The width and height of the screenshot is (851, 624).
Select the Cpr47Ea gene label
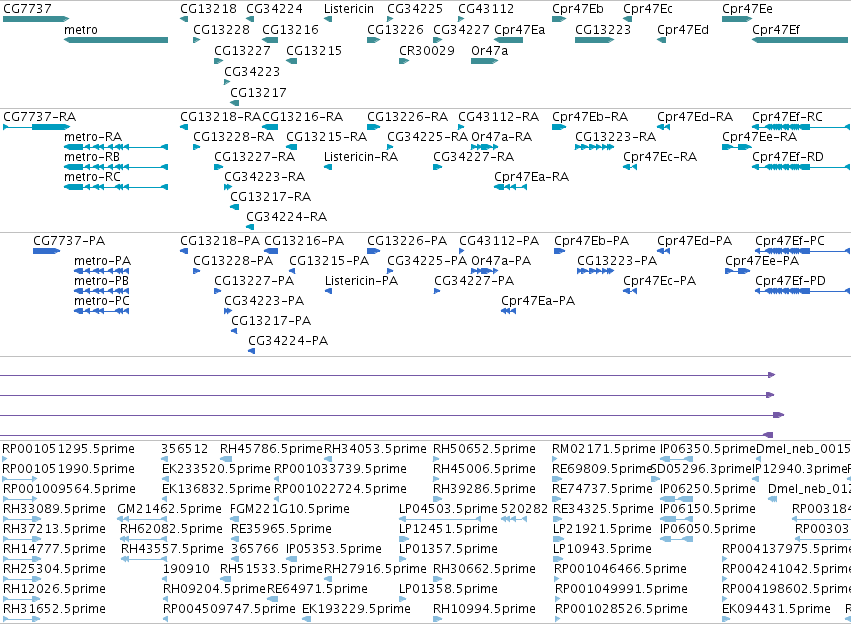click(519, 30)
